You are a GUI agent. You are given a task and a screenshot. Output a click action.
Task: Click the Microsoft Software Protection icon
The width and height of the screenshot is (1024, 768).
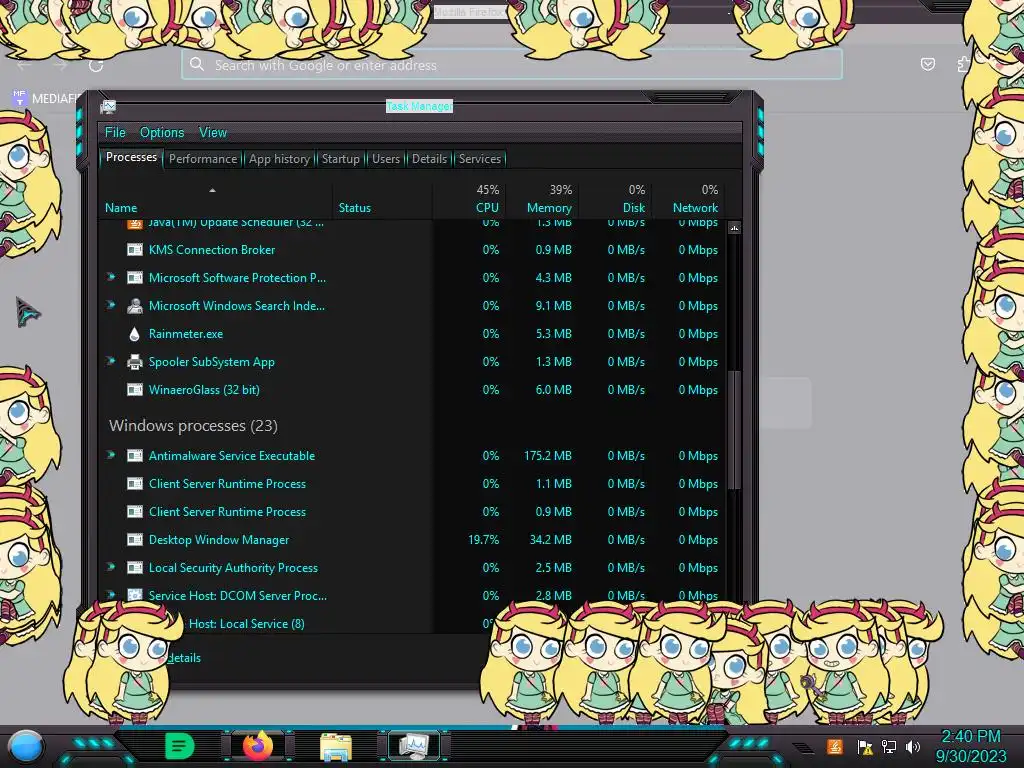click(135, 278)
